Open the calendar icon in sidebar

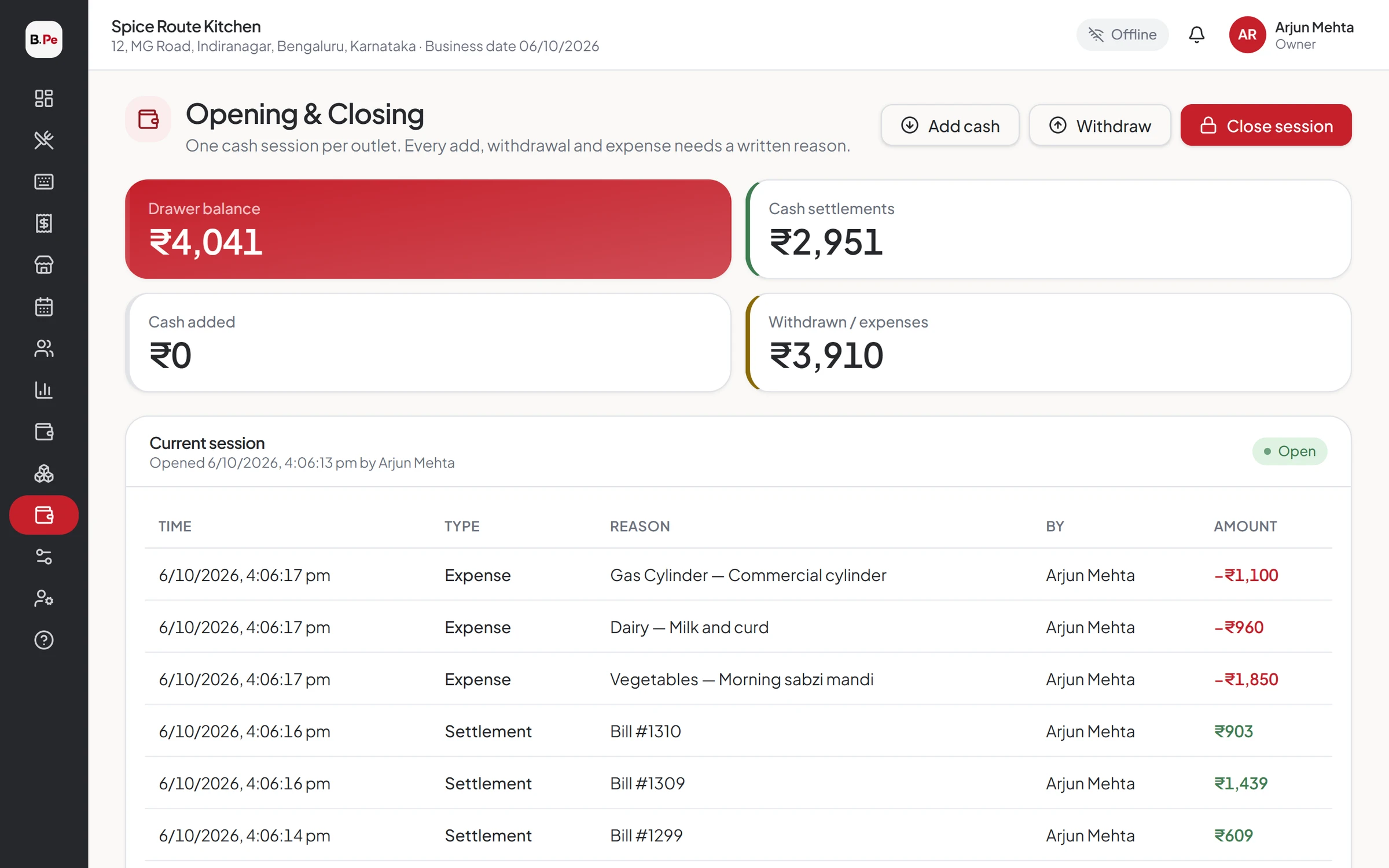coord(44,307)
